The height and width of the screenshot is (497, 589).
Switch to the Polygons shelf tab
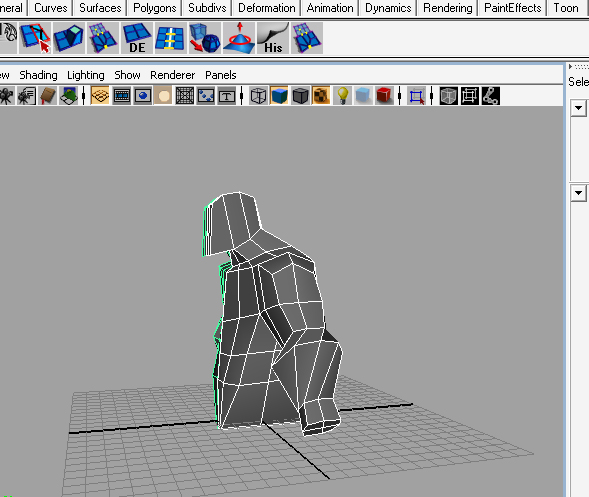(x=155, y=8)
